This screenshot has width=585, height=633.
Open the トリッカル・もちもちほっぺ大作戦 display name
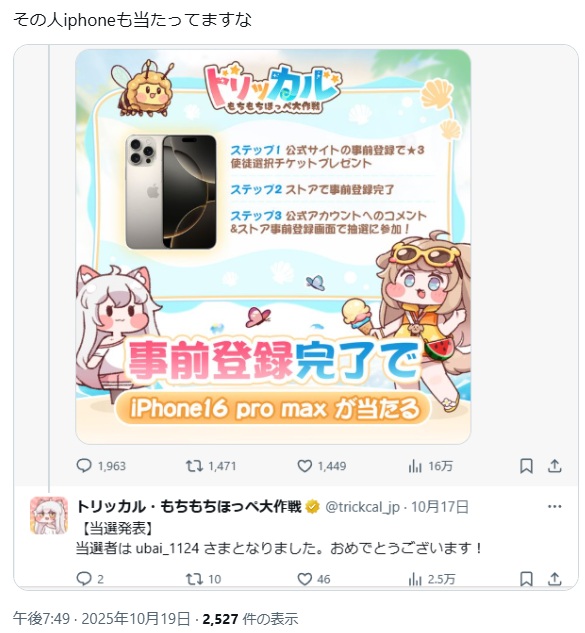[189, 506]
